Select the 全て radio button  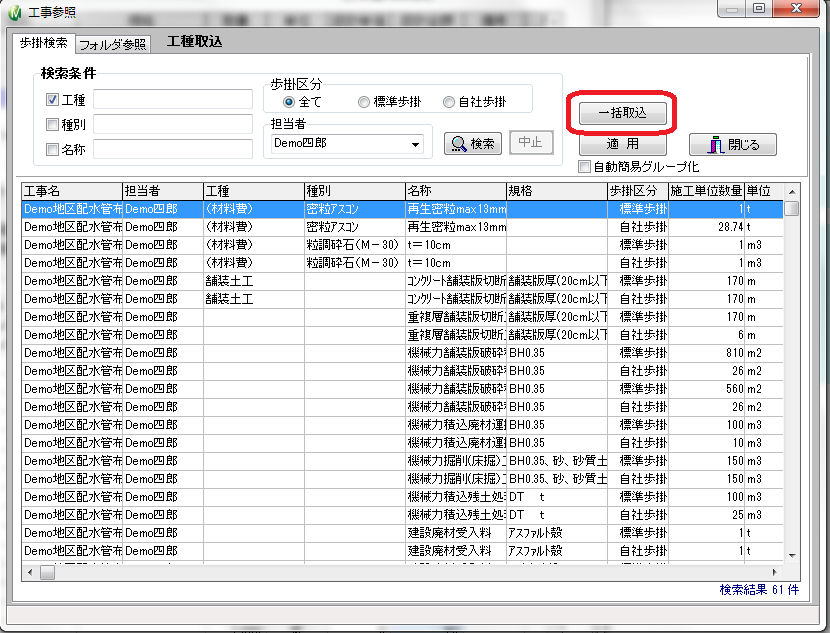click(288, 102)
